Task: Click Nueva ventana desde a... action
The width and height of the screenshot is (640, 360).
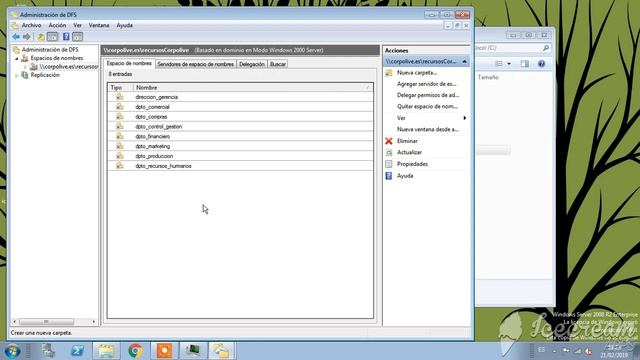Action: click(x=428, y=129)
